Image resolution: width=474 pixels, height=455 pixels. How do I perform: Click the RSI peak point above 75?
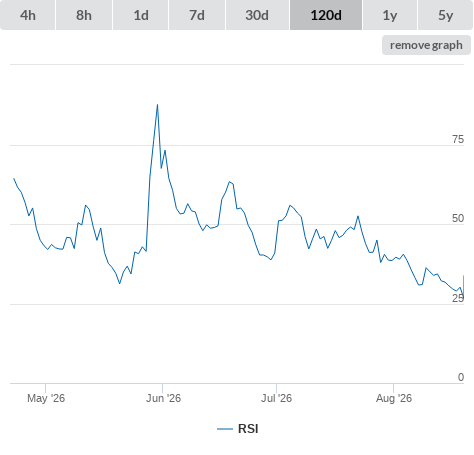[157, 105]
